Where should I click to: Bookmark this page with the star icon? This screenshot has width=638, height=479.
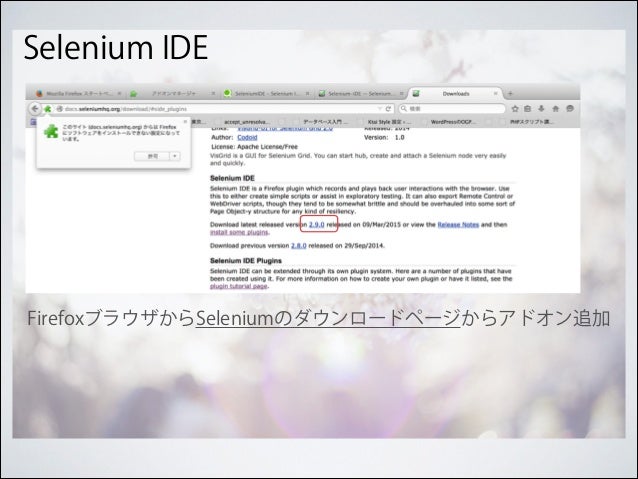pos(515,109)
